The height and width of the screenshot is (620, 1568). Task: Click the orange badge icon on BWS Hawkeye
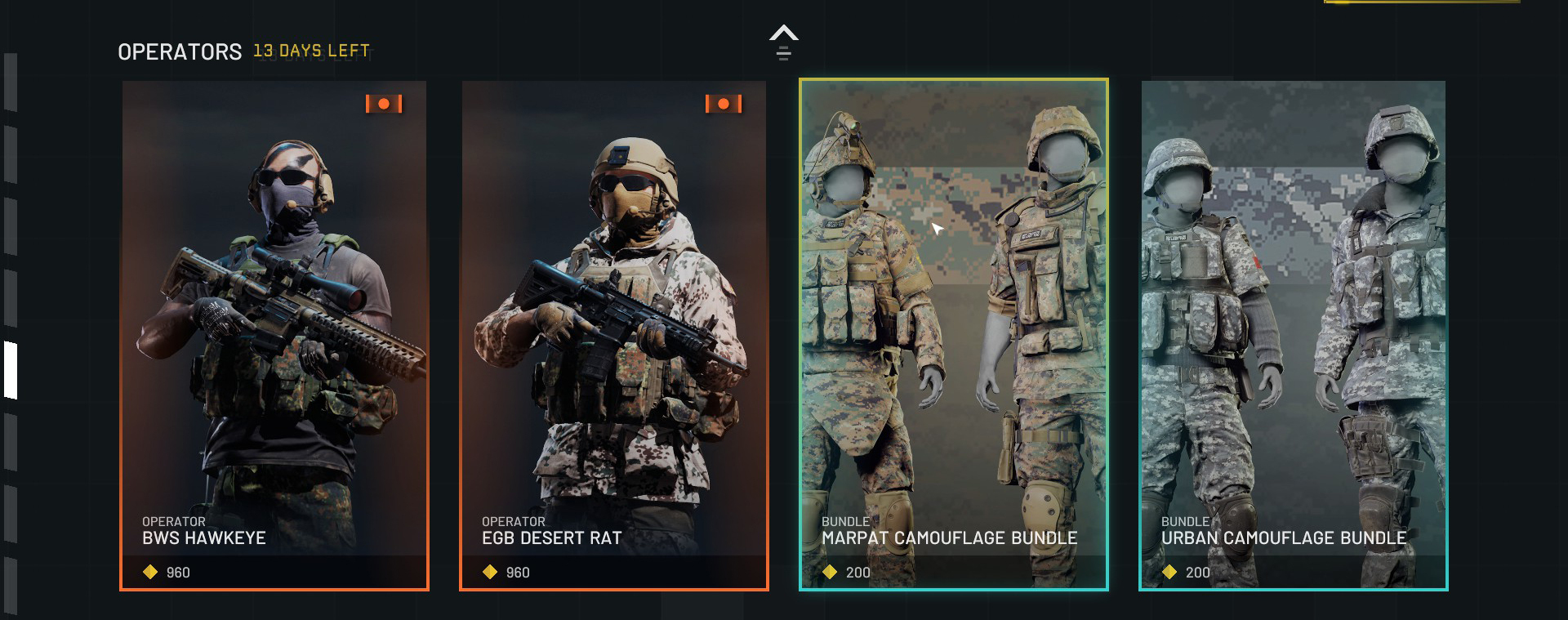click(x=384, y=104)
